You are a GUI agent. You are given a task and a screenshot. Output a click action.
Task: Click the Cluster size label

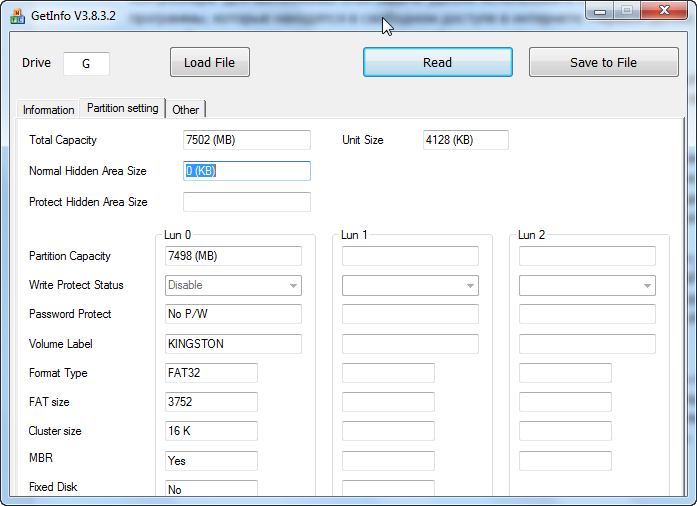pos(55,431)
